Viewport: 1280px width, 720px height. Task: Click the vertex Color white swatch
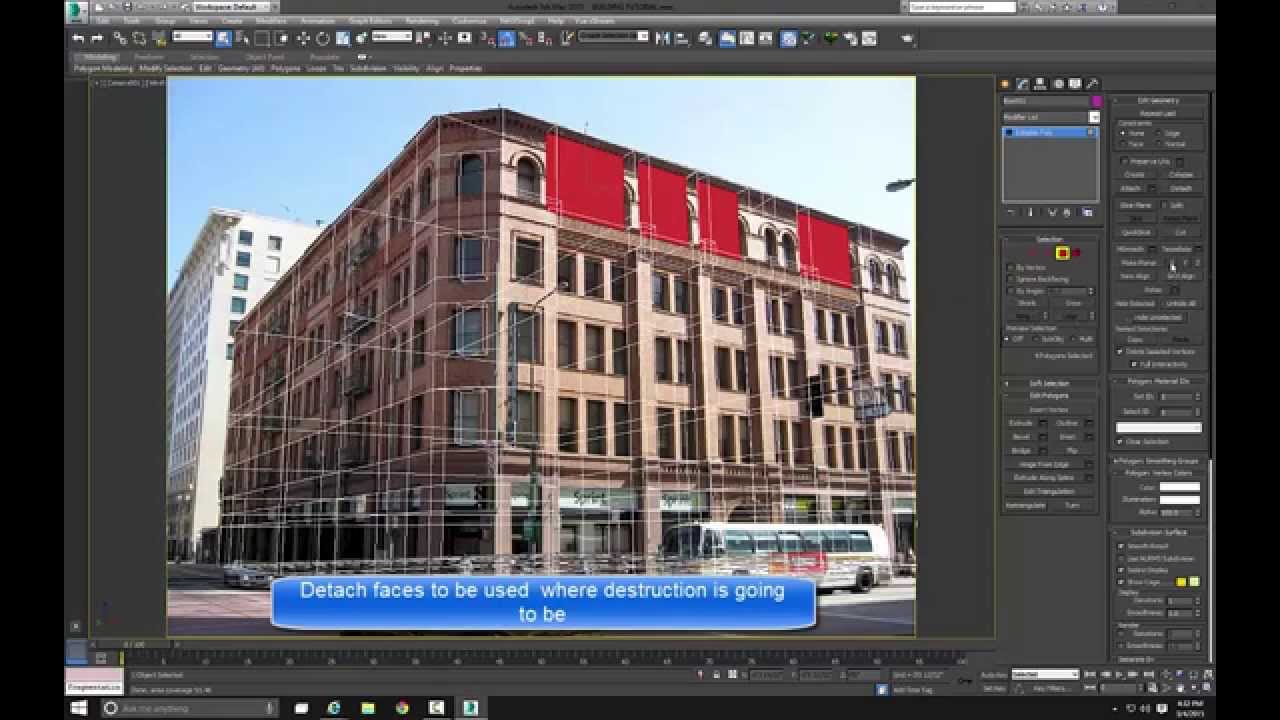[1180, 487]
